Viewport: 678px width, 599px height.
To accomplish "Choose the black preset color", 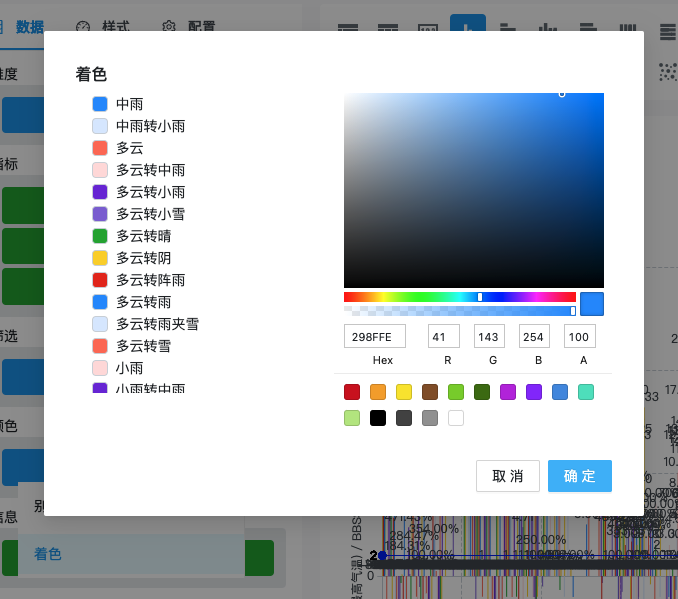I will point(378,418).
